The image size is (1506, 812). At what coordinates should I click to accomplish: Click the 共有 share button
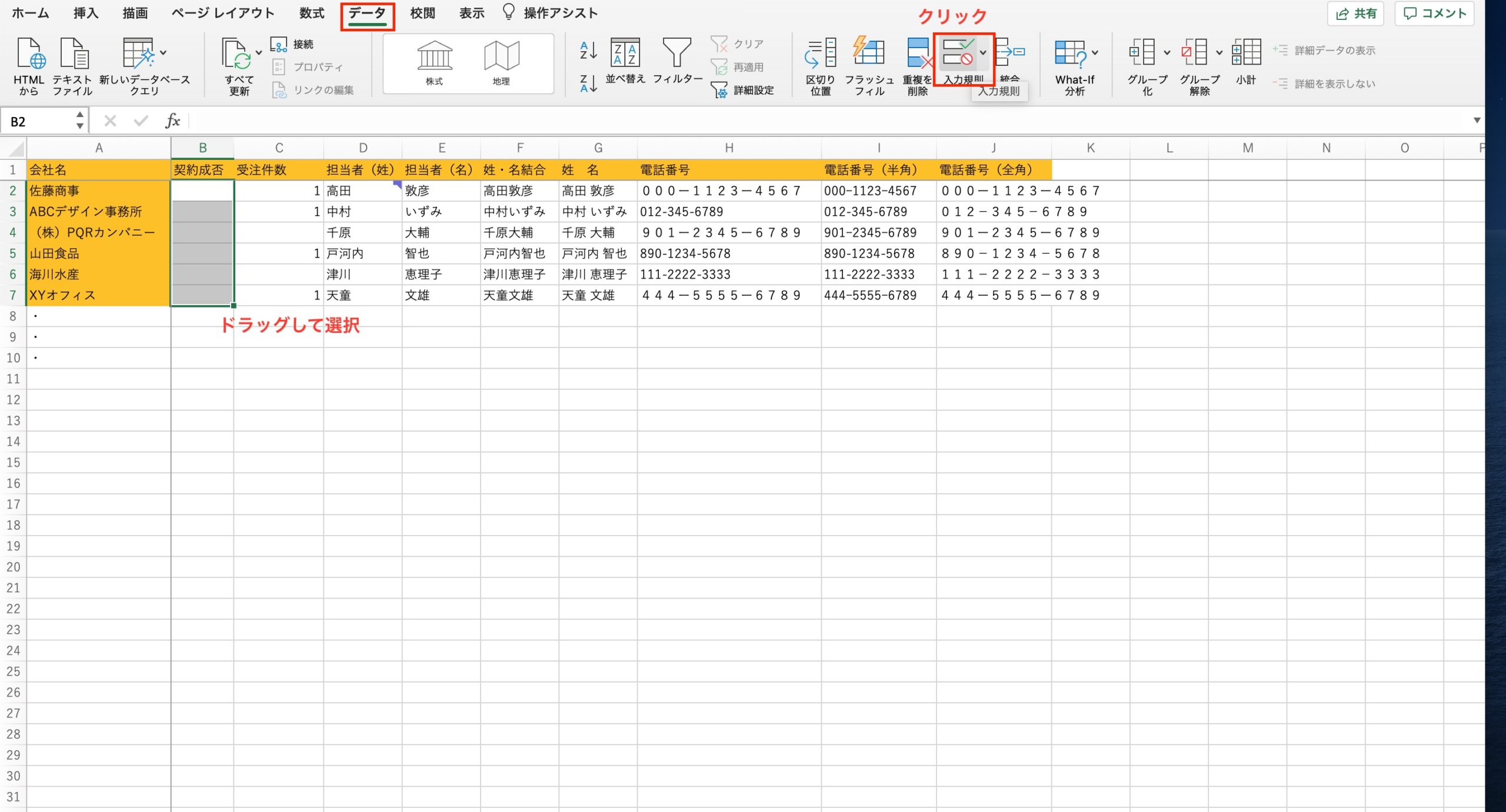click(1356, 14)
